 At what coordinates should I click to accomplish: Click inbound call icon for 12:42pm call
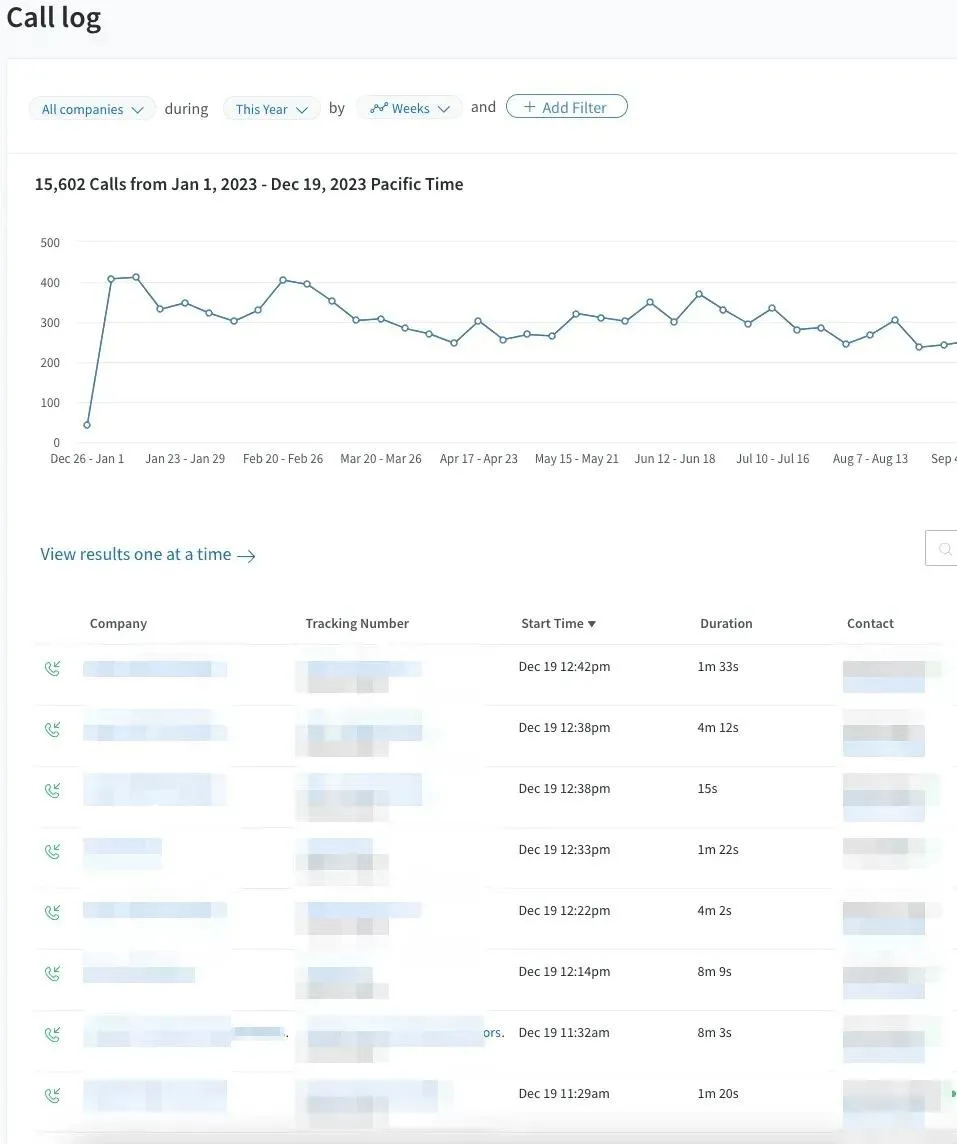pos(53,668)
